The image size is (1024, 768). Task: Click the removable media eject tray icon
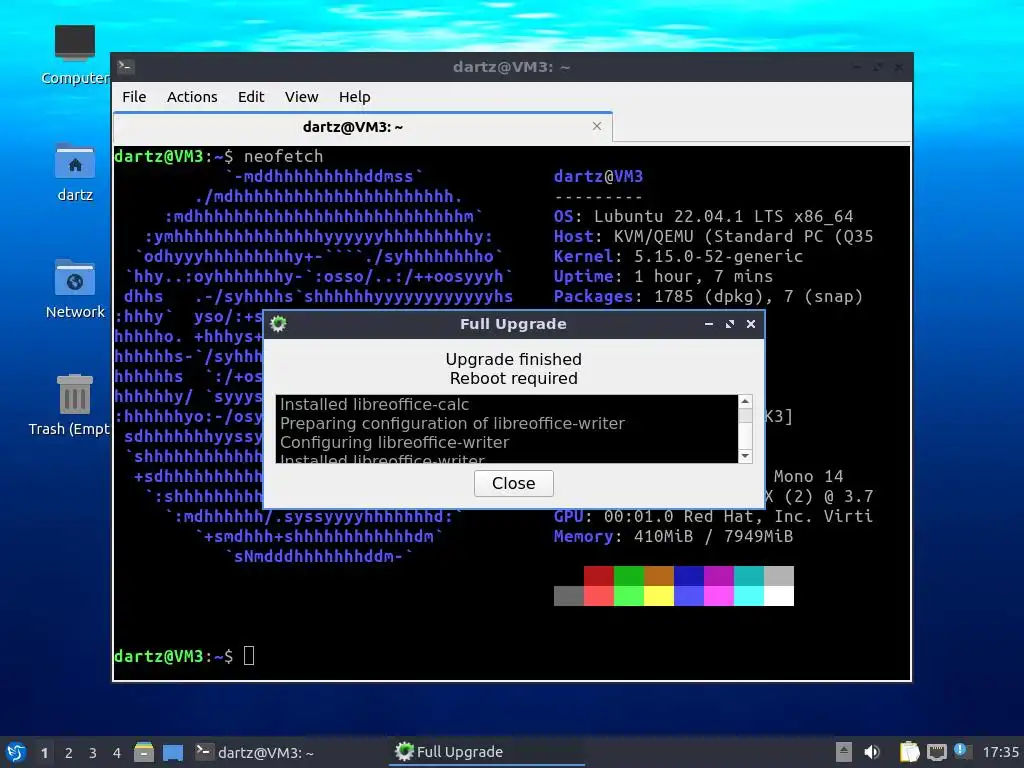[844, 752]
